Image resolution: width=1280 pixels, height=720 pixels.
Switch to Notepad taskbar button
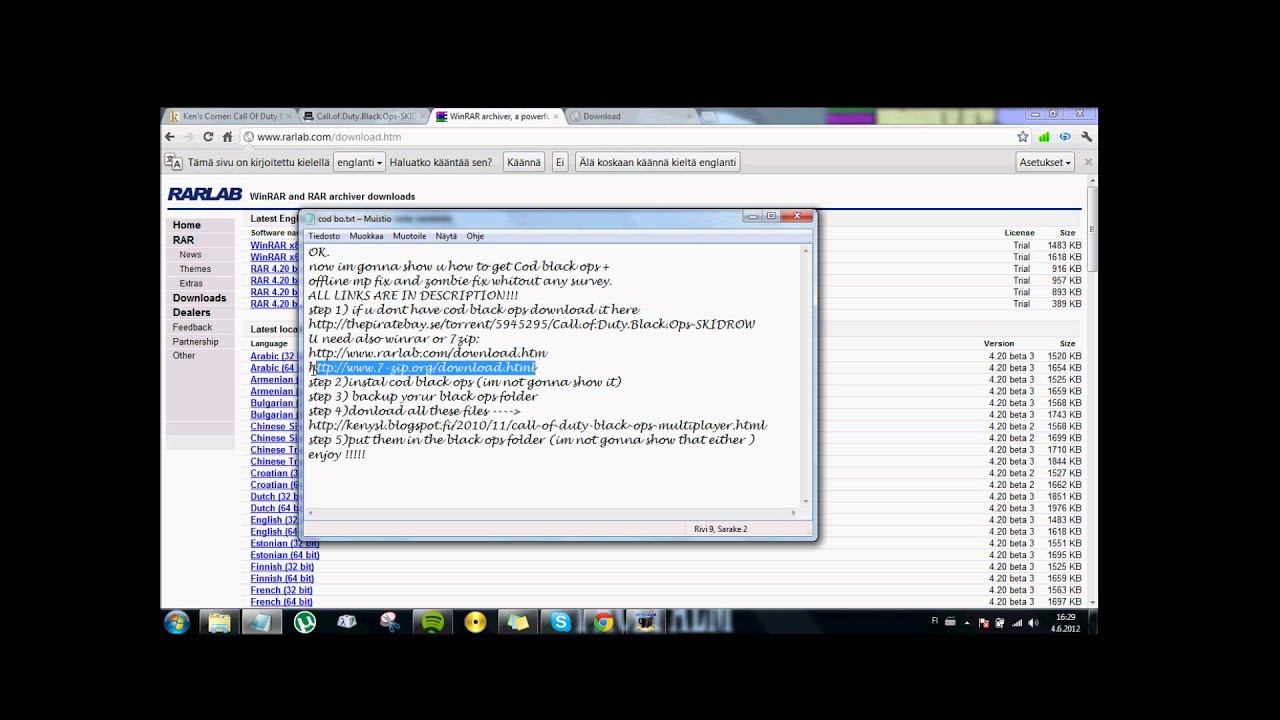coord(261,623)
